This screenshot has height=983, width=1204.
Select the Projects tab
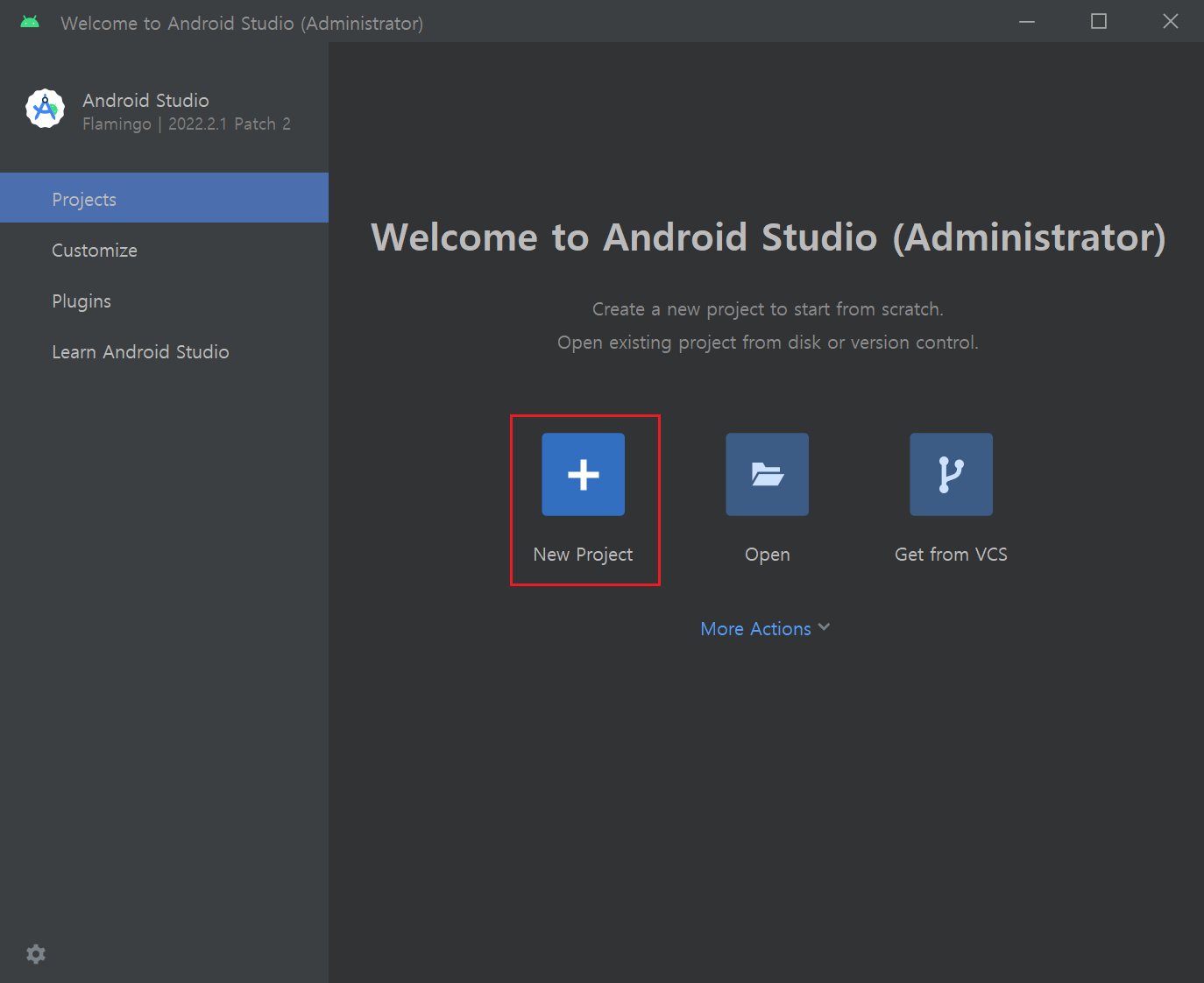[x=164, y=198]
